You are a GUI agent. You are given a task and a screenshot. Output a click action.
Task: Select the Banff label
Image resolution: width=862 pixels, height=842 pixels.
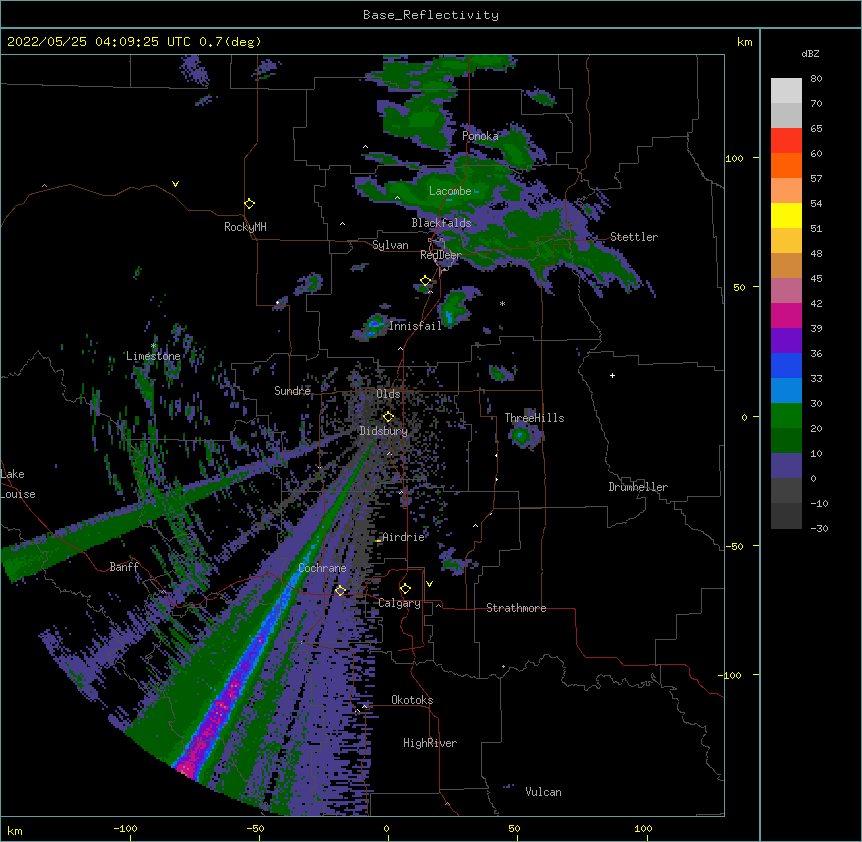coord(124,567)
